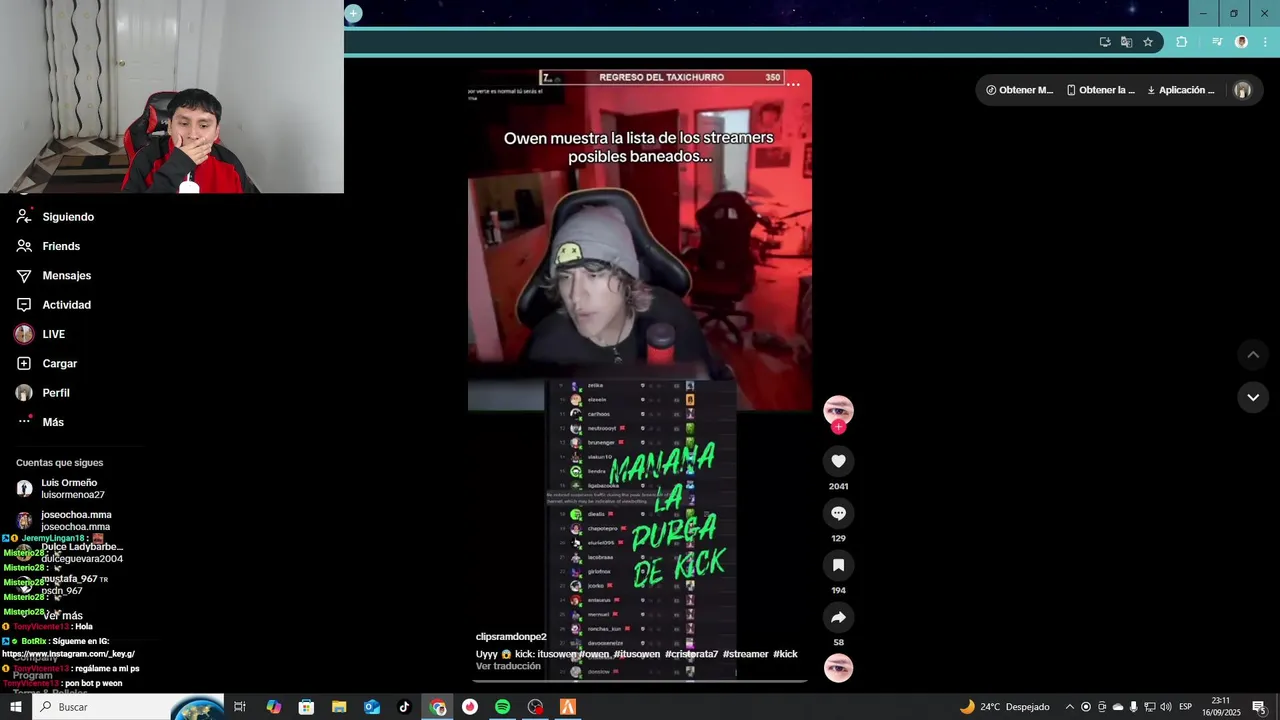This screenshot has width=1280, height=720.
Task: Switch ESP input language indicator
Action: point(1185,707)
